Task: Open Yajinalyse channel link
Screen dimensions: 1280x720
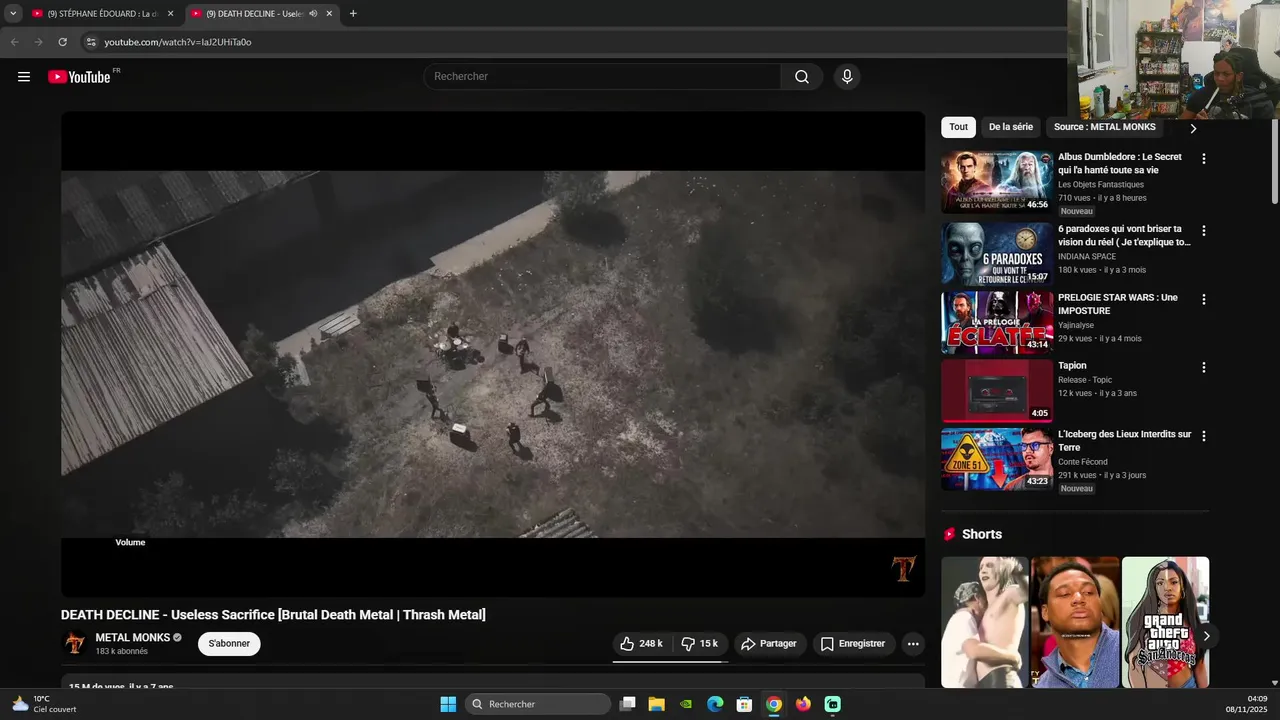Action: pyautogui.click(x=1076, y=325)
